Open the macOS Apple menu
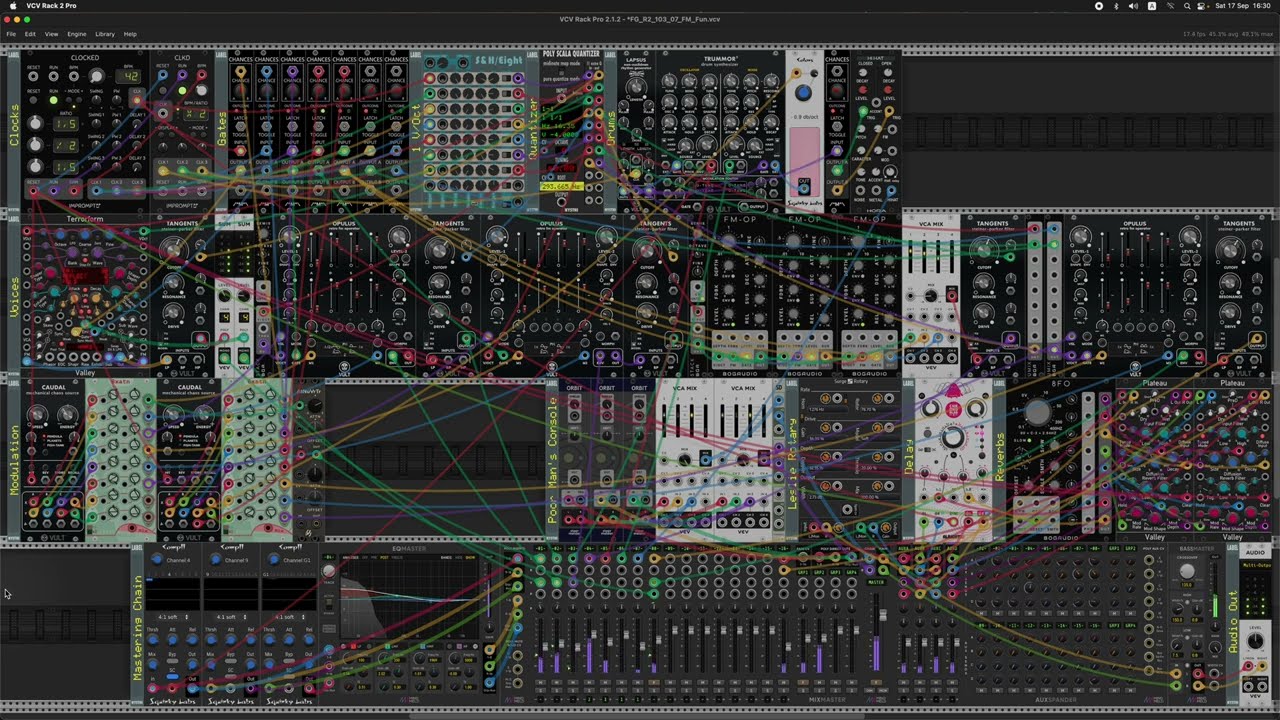The width and height of the screenshot is (1280, 720). (12, 6)
